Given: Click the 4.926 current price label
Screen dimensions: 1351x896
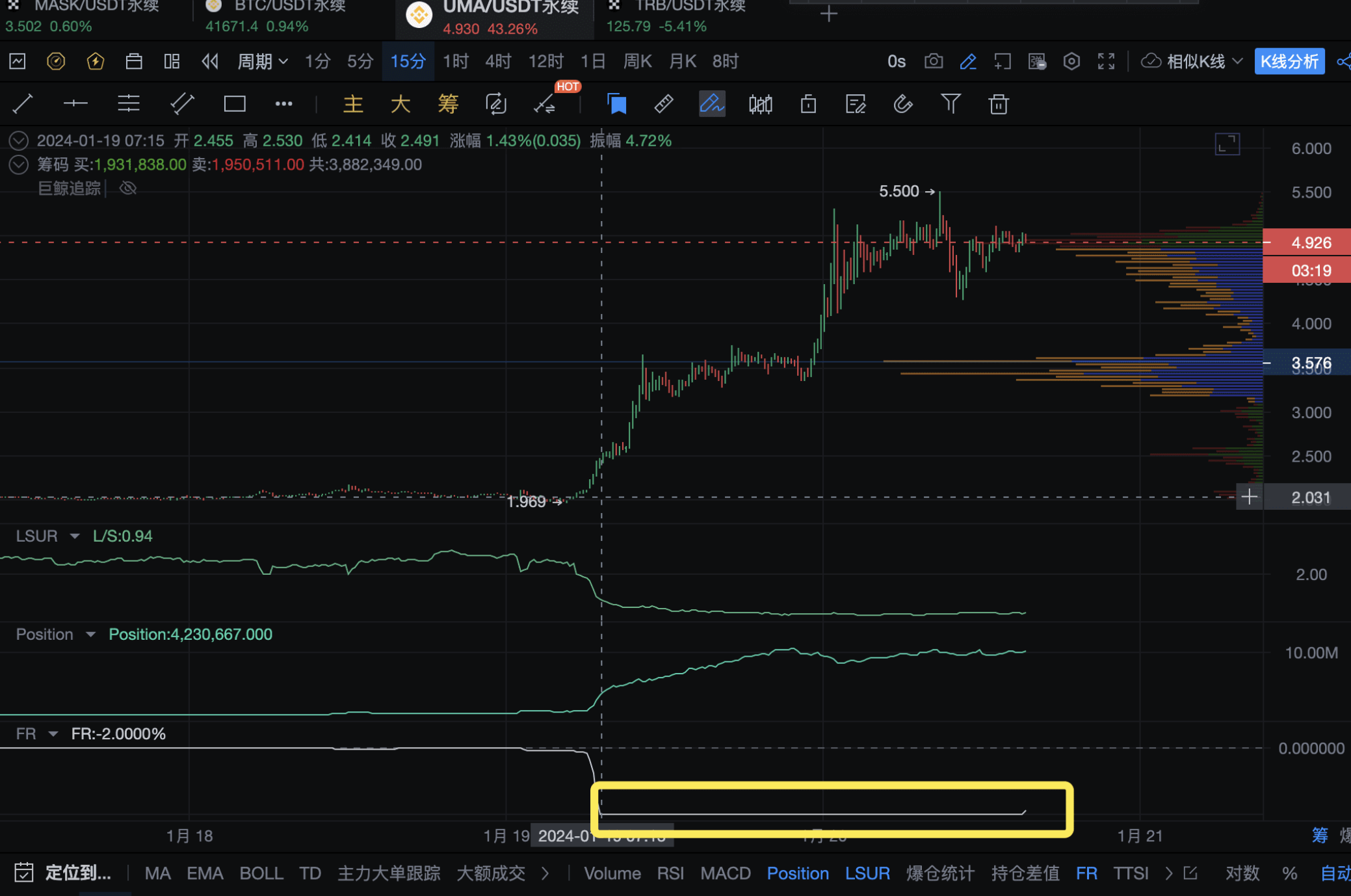Looking at the screenshot, I should coord(1307,243).
